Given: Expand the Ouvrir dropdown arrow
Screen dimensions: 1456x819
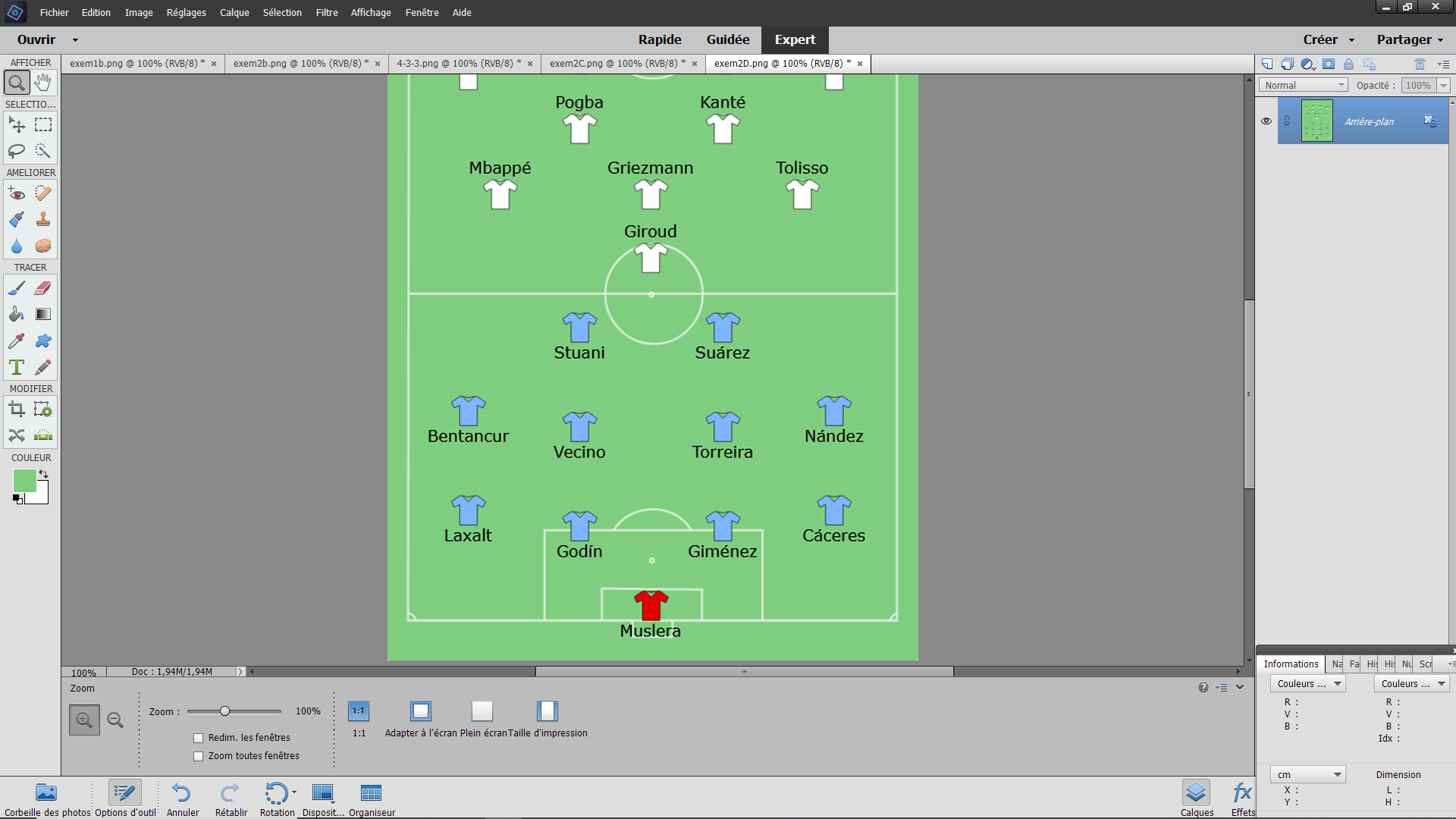Looking at the screenshot, I should (75, 39).
